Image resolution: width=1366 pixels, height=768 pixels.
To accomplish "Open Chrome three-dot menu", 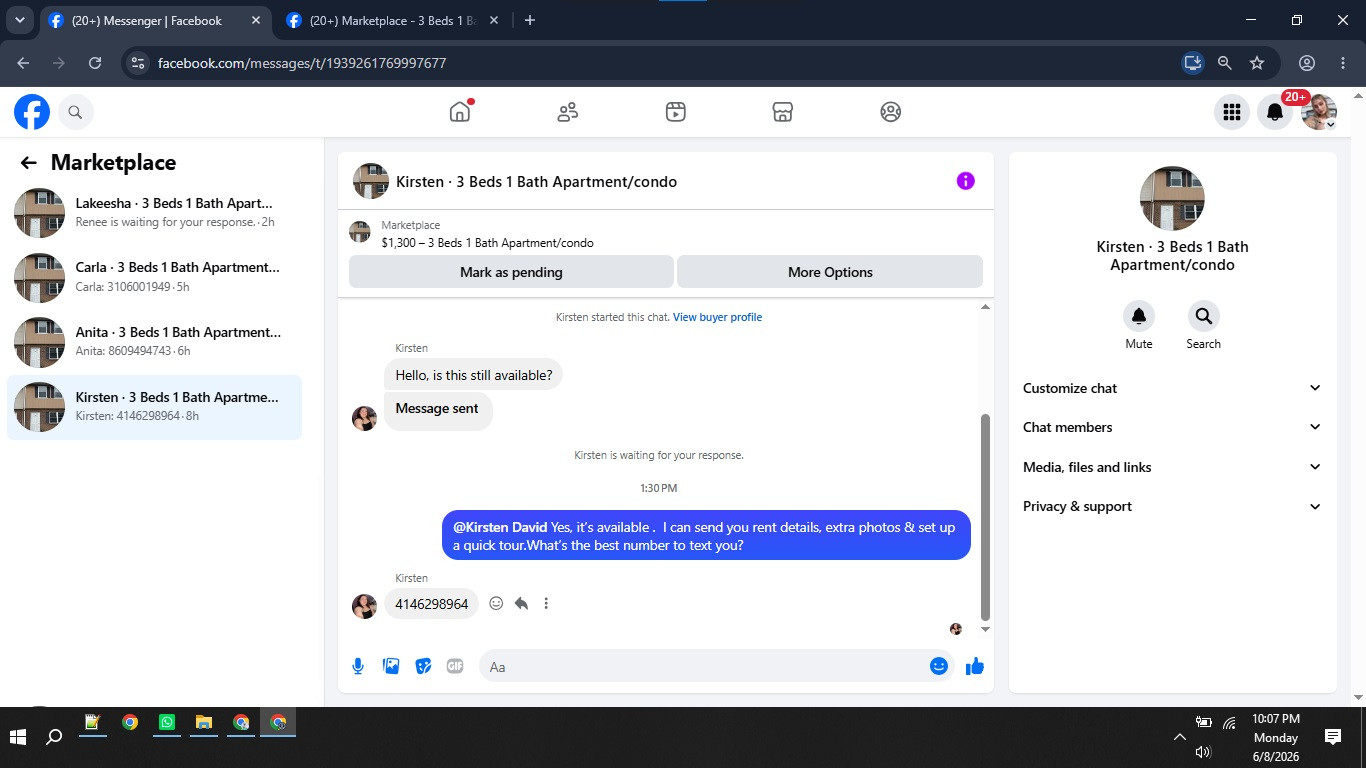I will click(x=1343, y=62).
